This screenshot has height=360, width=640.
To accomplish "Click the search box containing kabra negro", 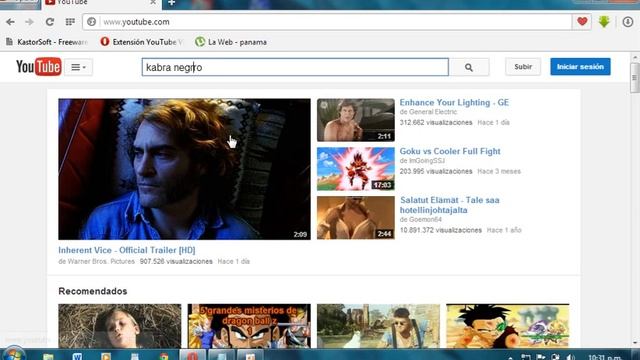I will click(x=295, y=67).
